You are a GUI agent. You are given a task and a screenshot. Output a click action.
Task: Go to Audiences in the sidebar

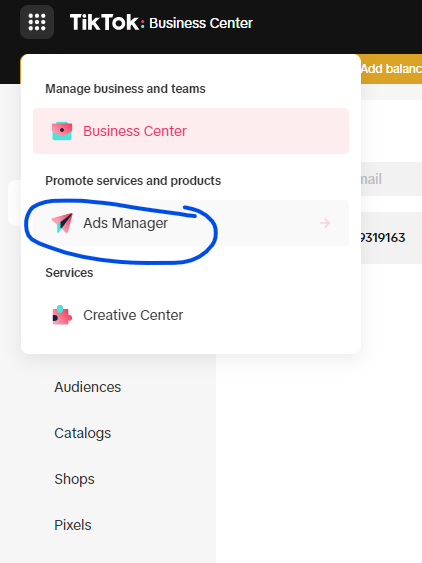click(x=88, y=387)
